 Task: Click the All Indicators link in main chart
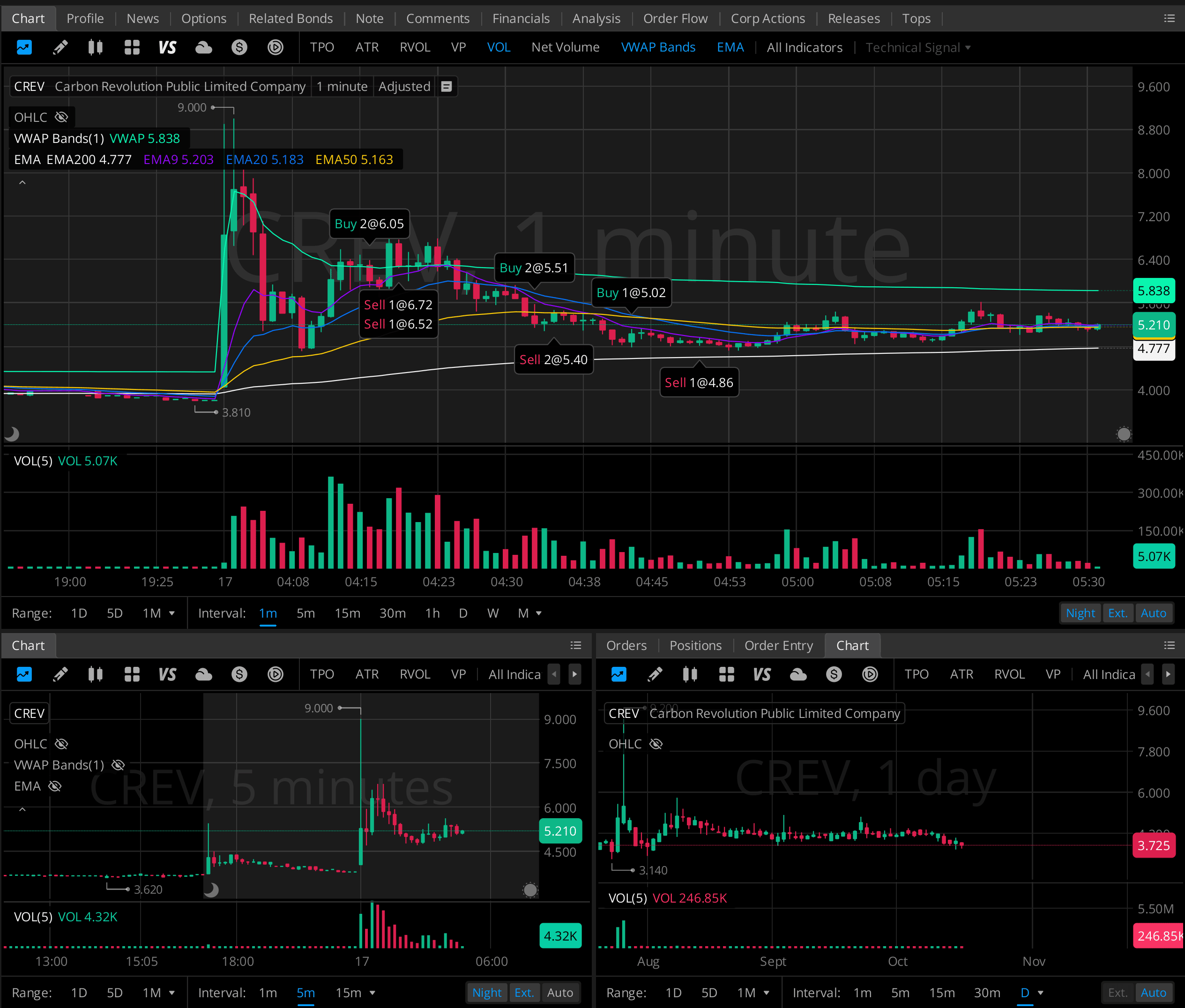[x=804, y=47]
